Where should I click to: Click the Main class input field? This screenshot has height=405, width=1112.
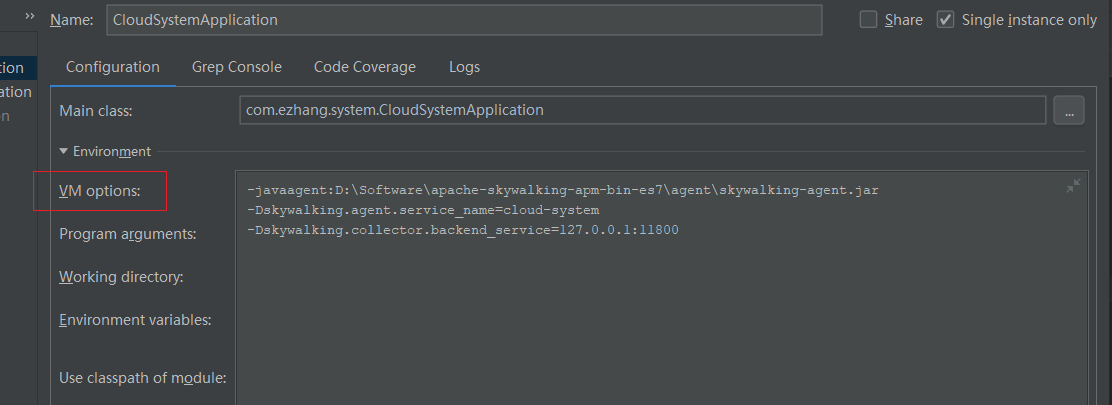[643, 110]
